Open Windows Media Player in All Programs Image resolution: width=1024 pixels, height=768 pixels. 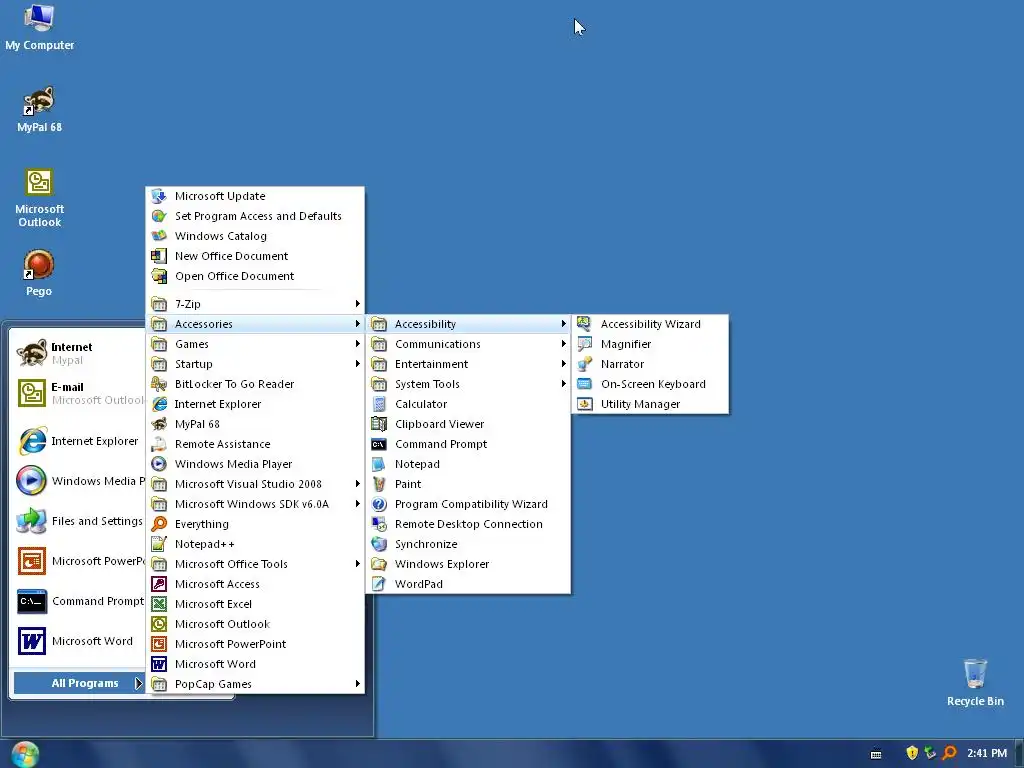[255, 464]
